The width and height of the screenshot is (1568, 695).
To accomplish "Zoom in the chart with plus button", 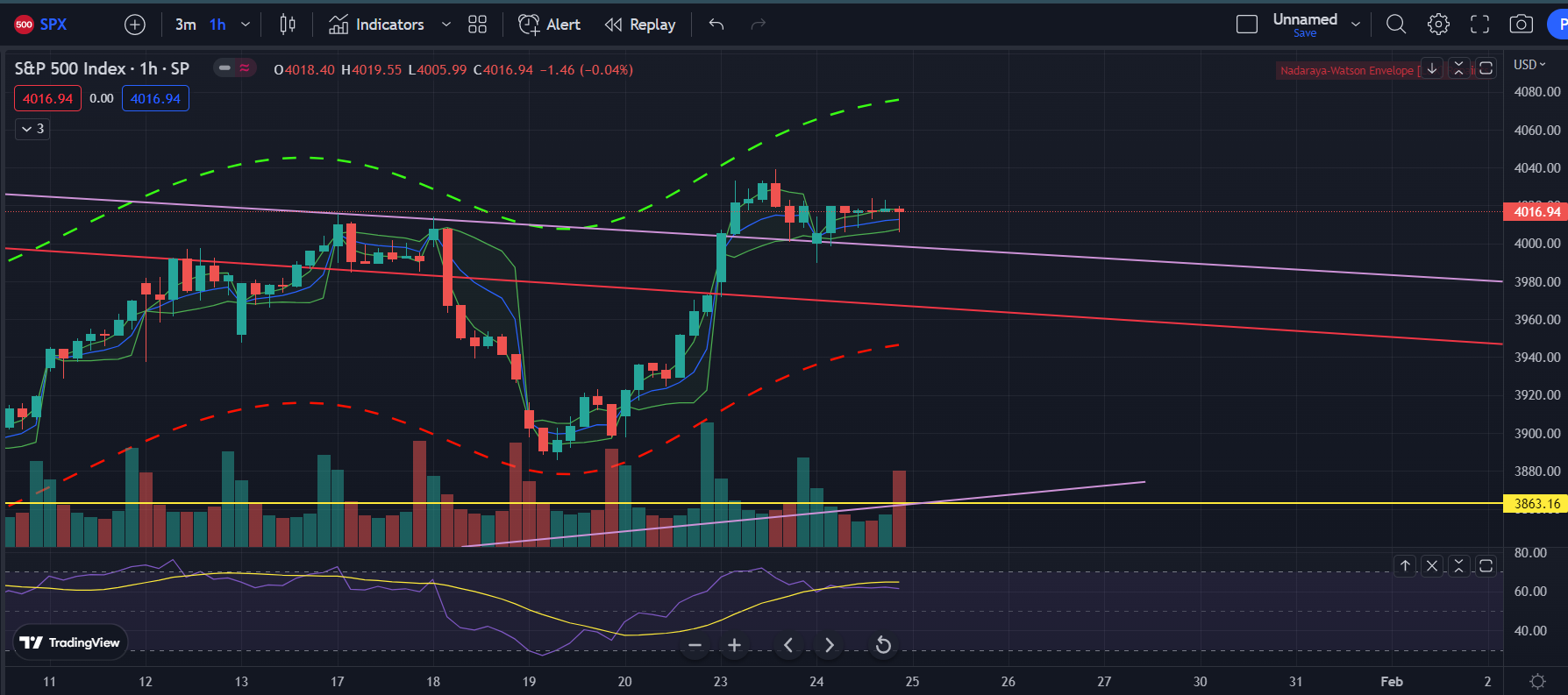I will (x=734, y=646).
